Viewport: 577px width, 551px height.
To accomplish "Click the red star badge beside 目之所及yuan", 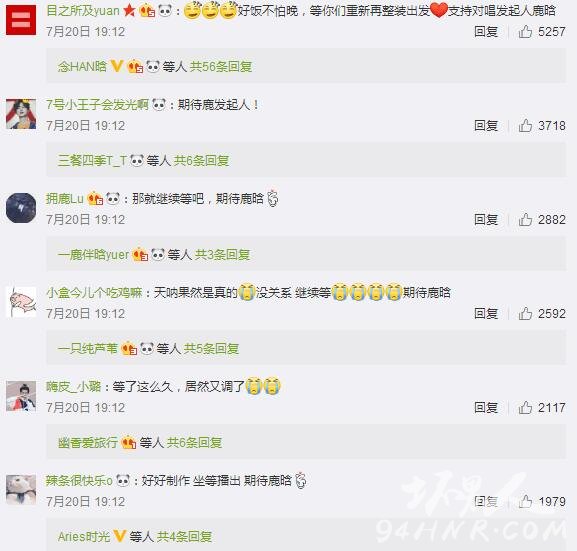I will tap(129, 11).
